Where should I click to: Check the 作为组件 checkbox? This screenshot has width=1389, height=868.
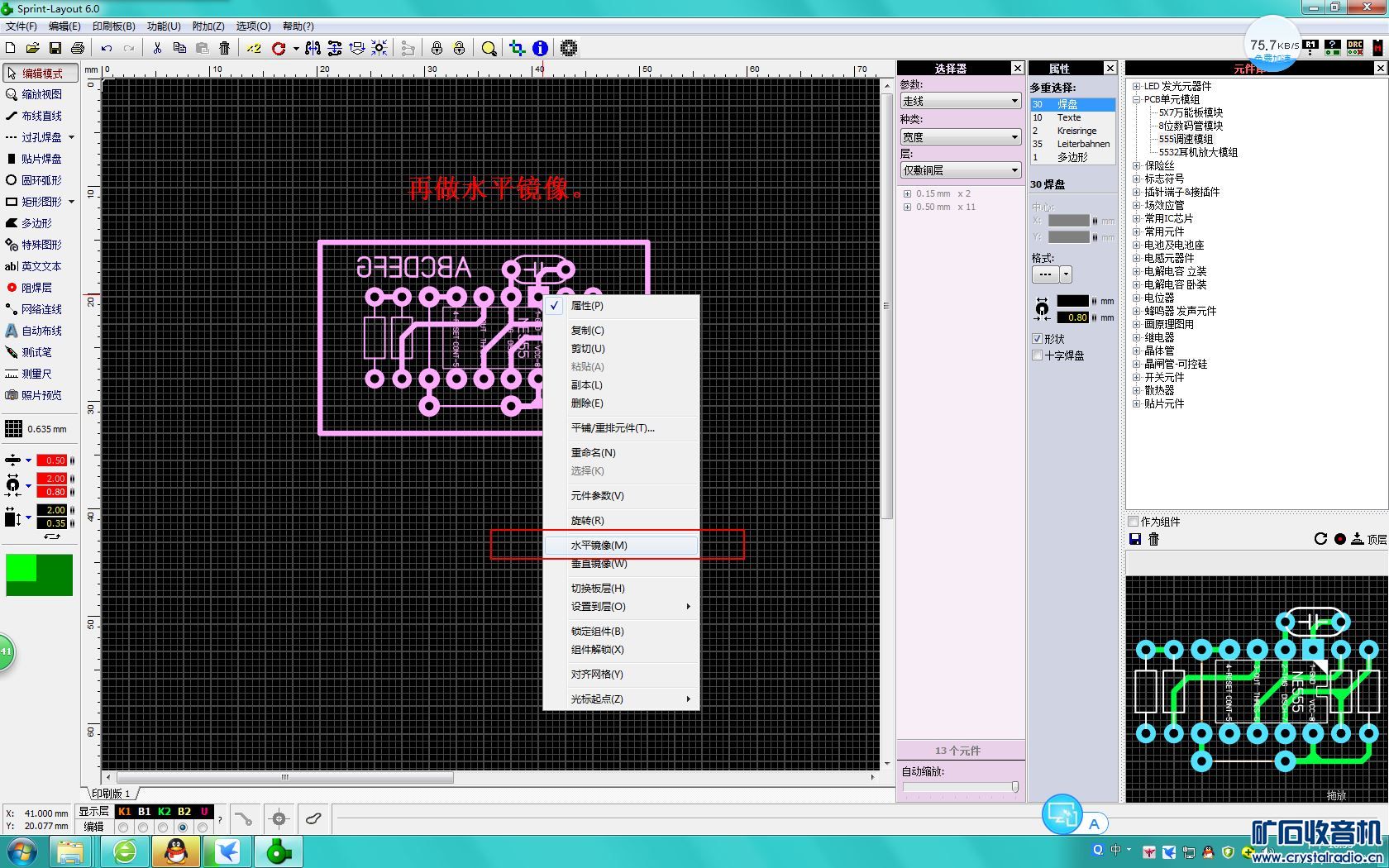click(1134, 522)
